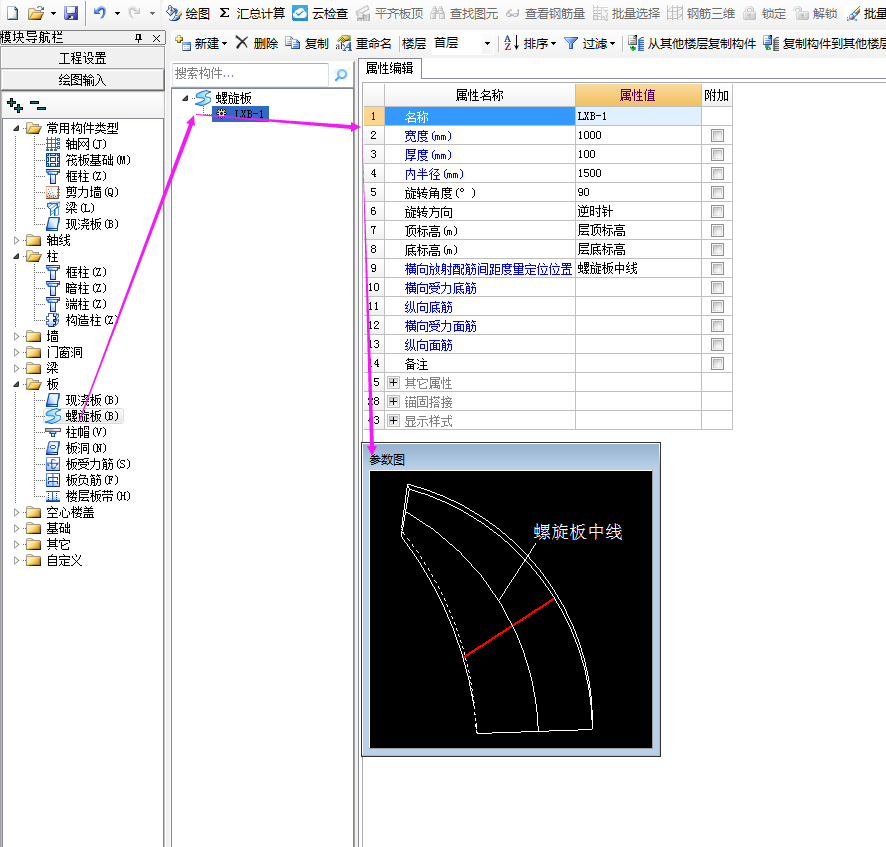Select 板受力筋(S) tree item
This screenshot has width=886, height=847.
(x=89, y=464)
